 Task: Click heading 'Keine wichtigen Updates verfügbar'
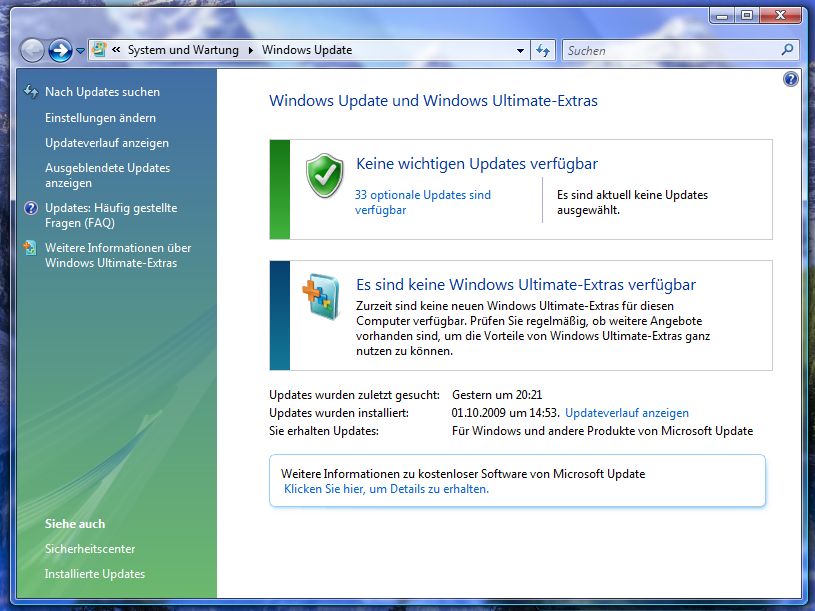tap(477, 164)
